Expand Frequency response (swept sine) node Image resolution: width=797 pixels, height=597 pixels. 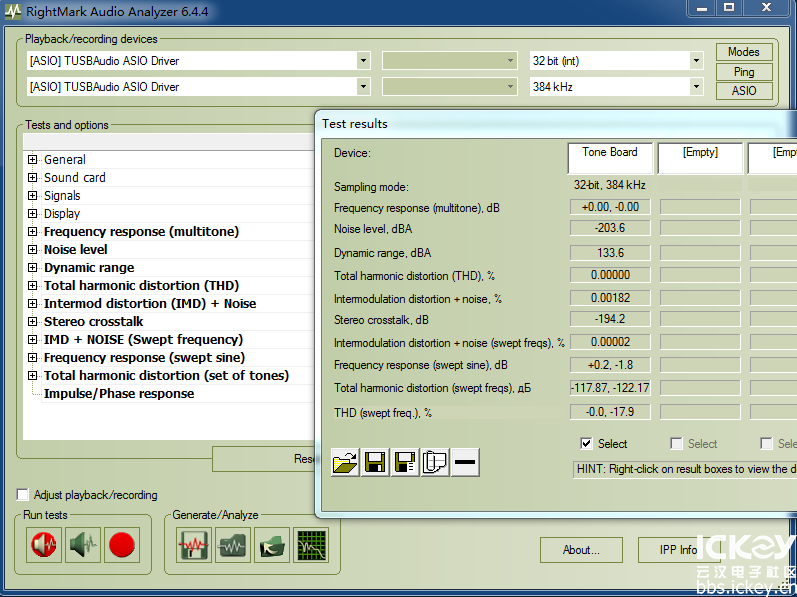[x=33, y=358]
